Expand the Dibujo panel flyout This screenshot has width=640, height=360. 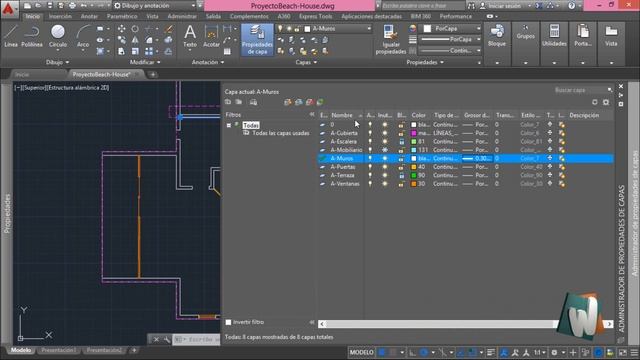point(58,62)
